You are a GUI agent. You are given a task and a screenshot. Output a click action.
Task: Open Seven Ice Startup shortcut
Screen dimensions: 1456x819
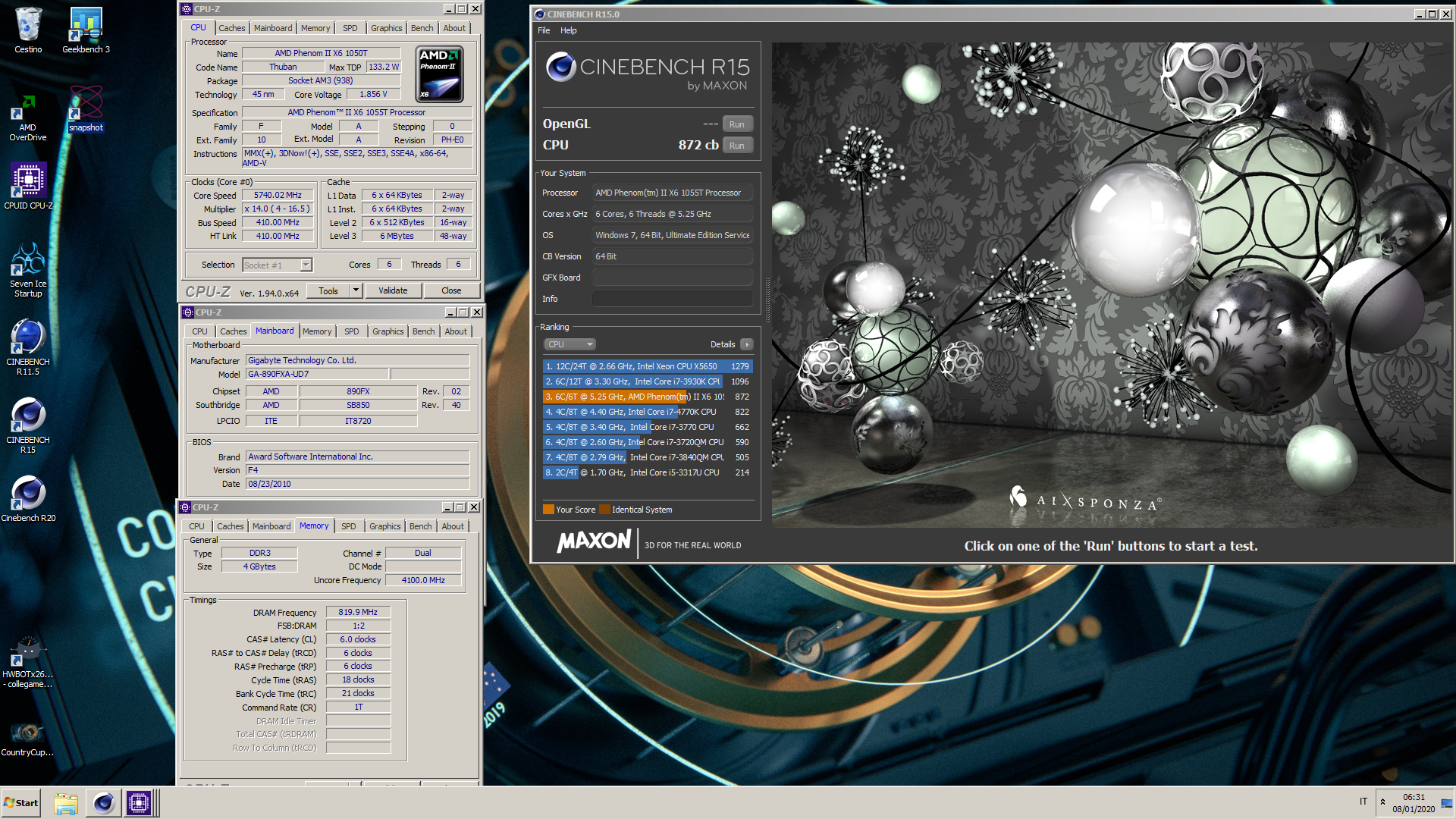pyautogui.click(x=28, y=269)
